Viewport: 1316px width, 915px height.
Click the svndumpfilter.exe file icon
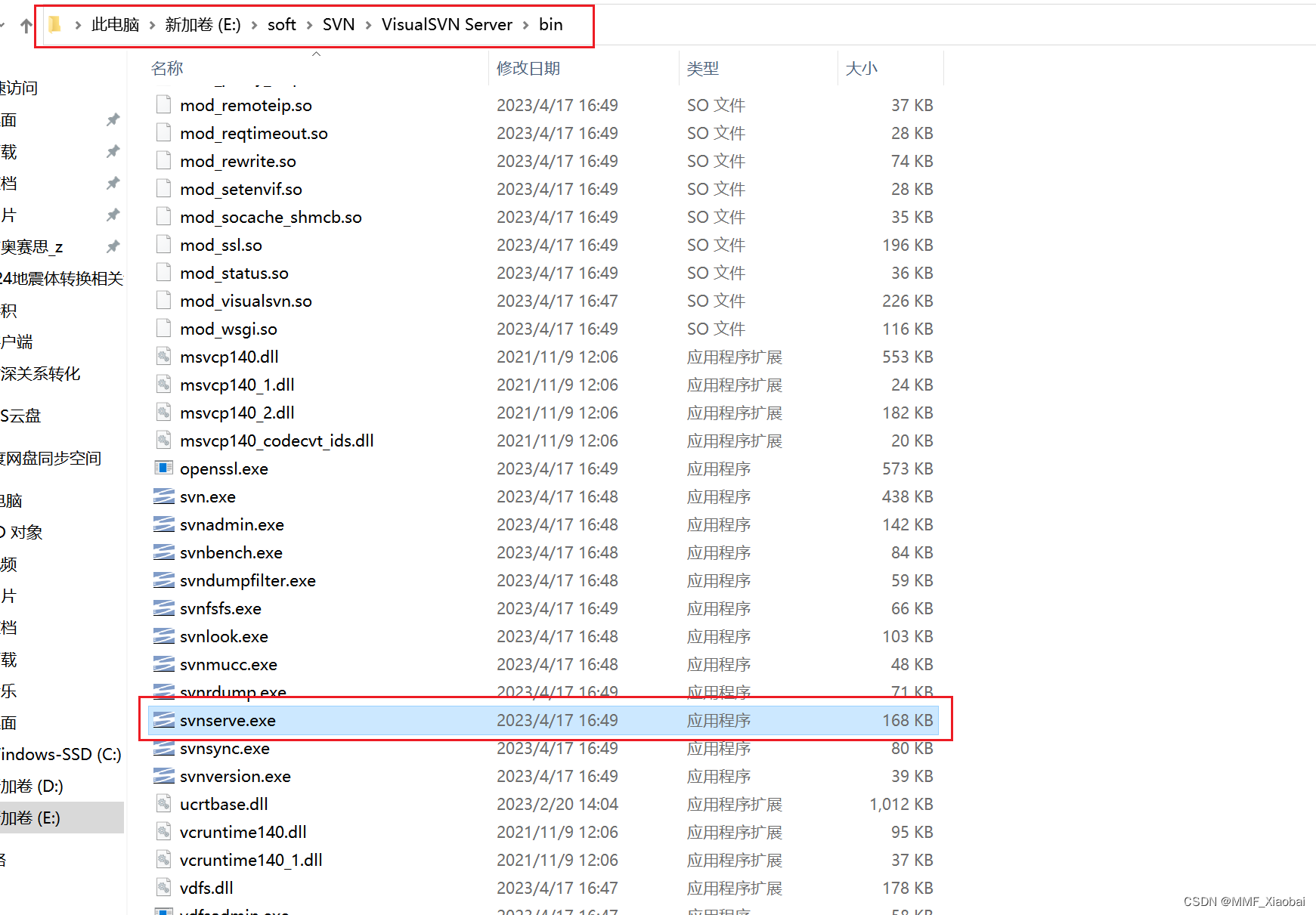point(164,580)
